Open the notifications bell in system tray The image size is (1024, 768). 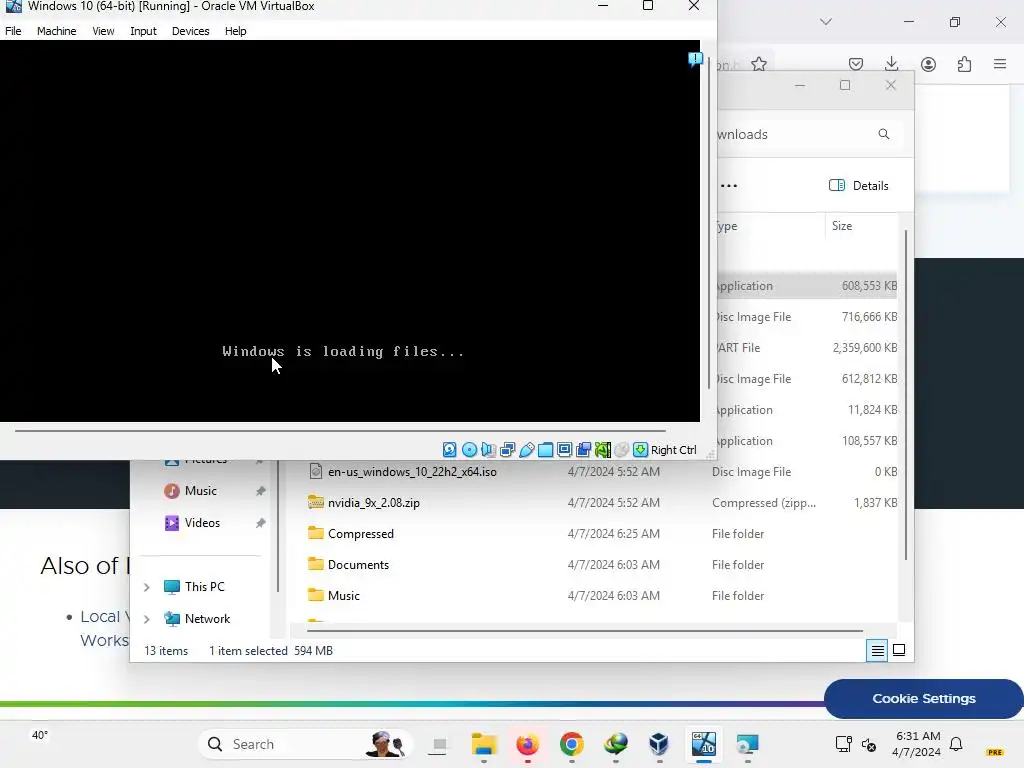pos(956,744)
